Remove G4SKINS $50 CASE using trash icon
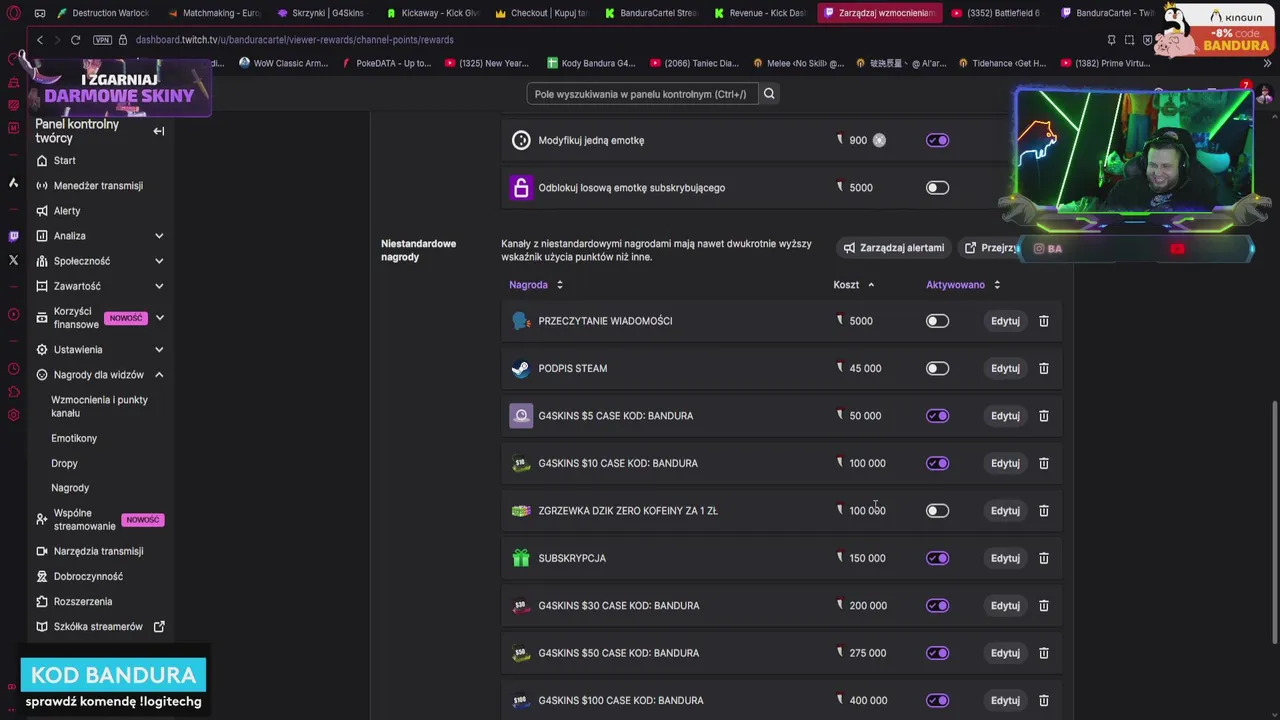 pos(1043,653)
